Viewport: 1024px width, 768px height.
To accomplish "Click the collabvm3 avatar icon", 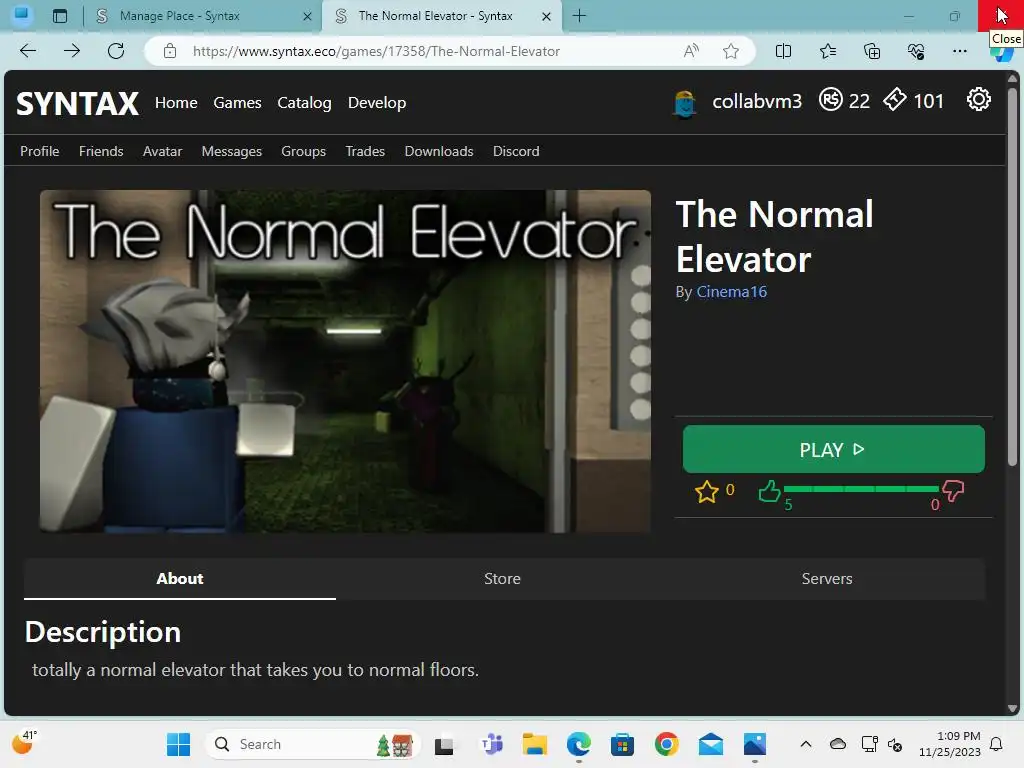I will pos(685,103).
